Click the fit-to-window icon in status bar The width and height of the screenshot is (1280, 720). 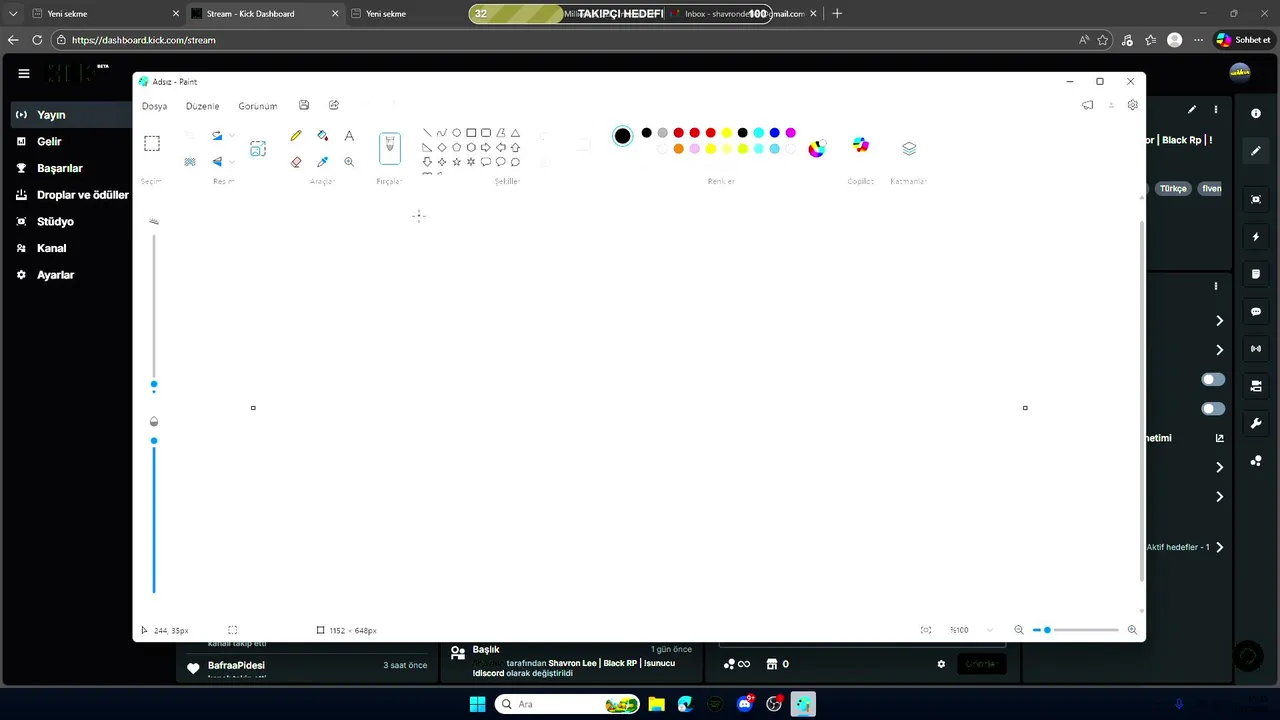[x=926, y=630]
